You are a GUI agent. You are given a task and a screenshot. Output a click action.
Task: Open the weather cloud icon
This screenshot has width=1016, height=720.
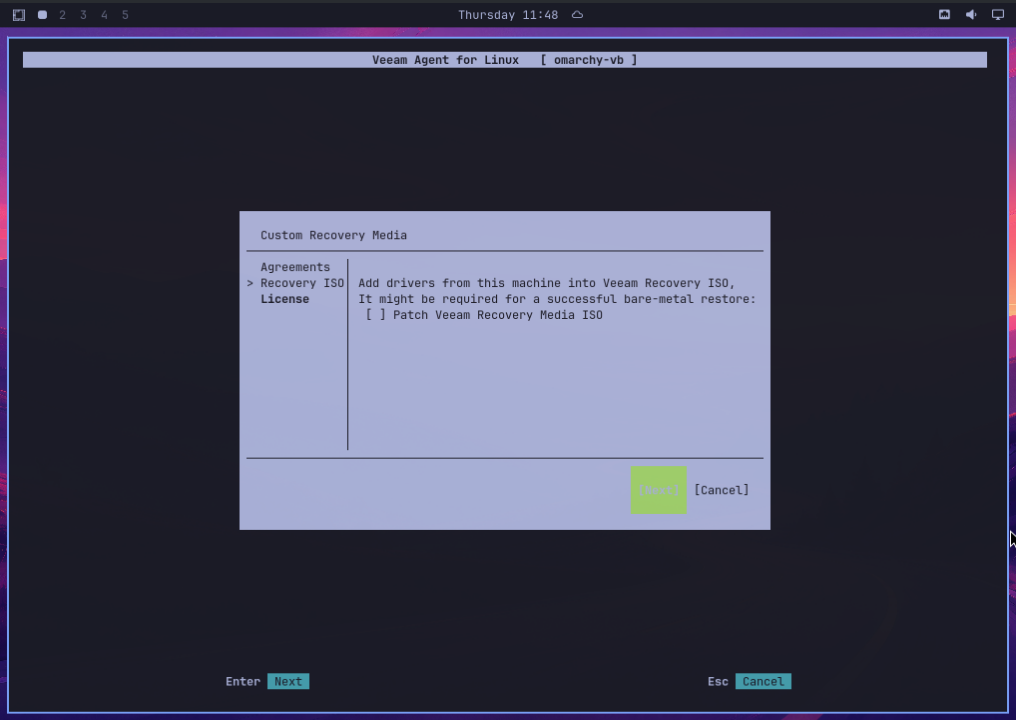[577, 15]
